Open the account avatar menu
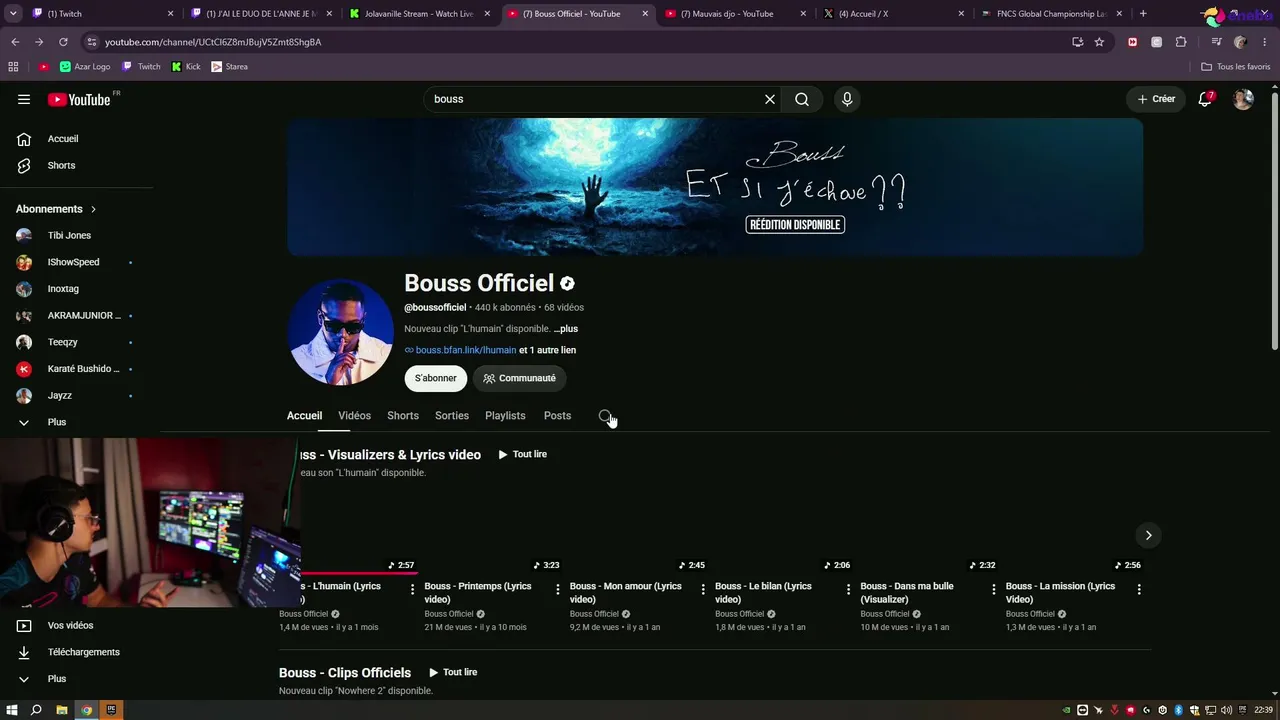The height and width of the screenshot is (720, 1280). [1243, 99]
